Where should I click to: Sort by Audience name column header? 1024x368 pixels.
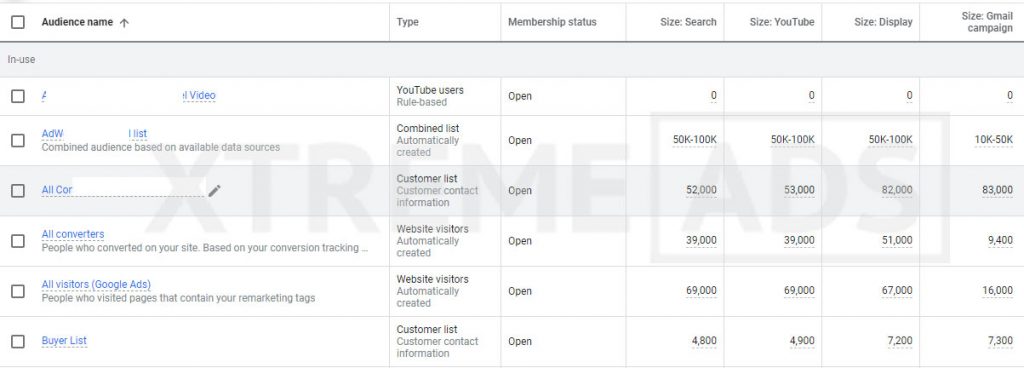tap(77, 22)
